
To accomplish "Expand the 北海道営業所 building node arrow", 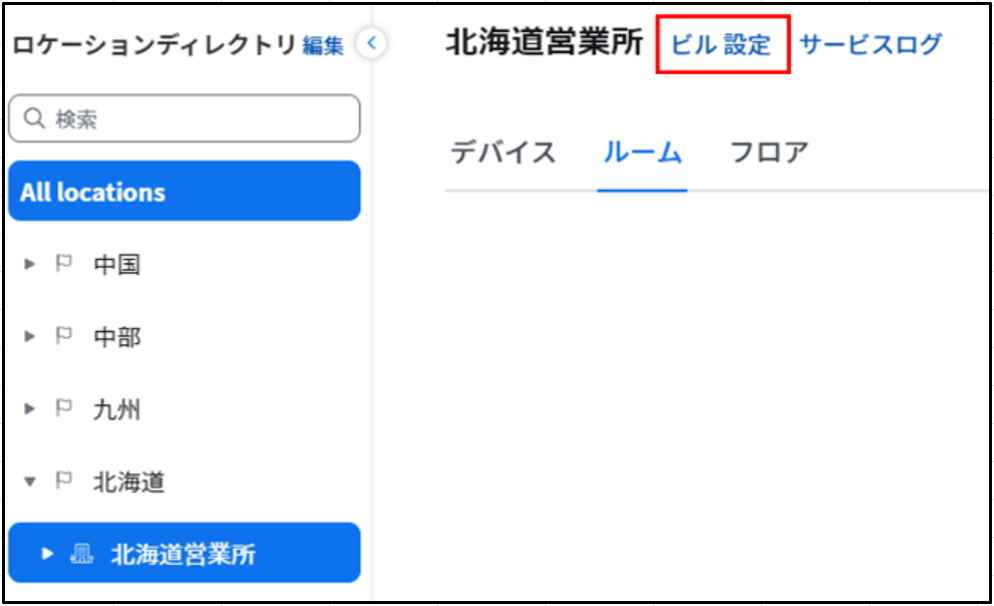I will point(47,553).
